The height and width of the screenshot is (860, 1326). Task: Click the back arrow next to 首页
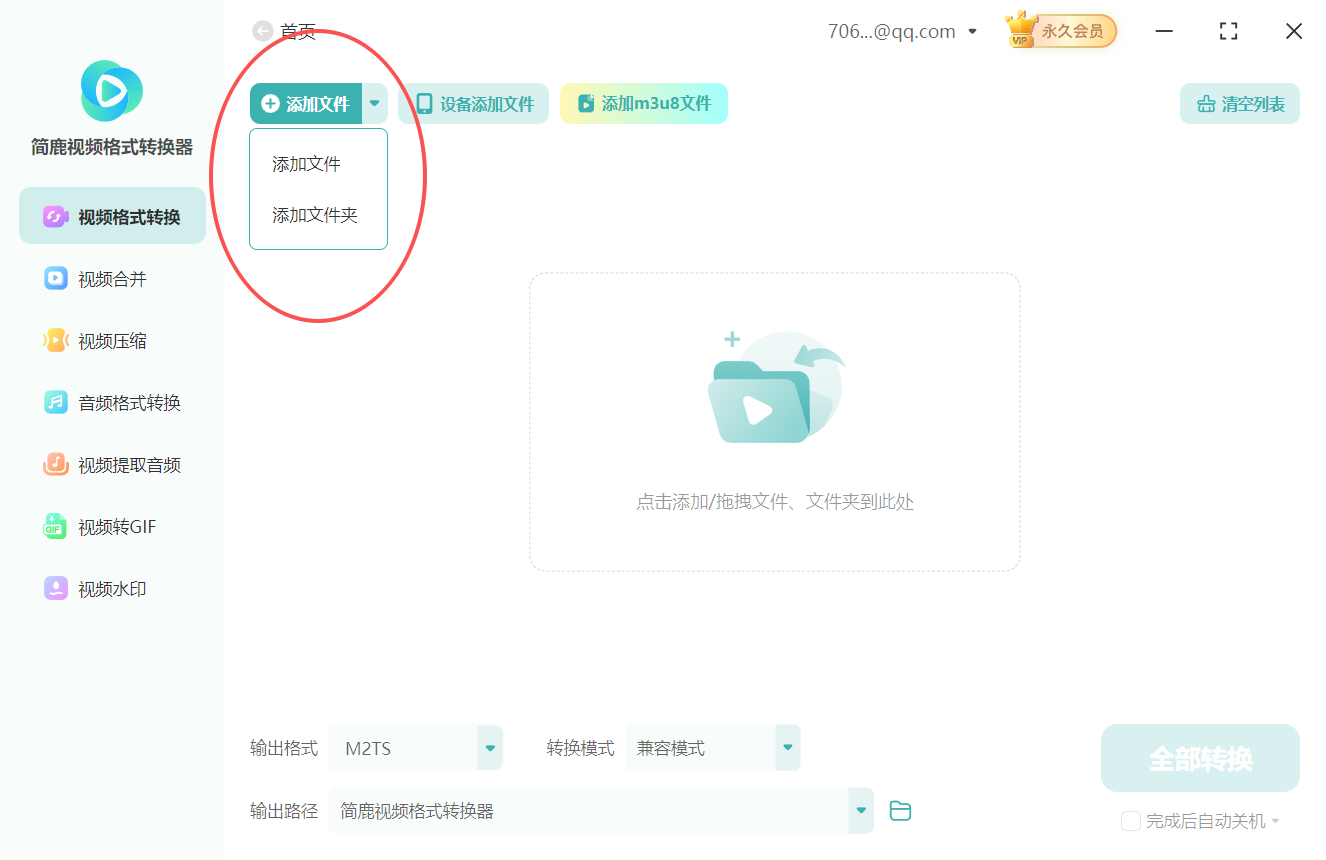coord(263,31)
